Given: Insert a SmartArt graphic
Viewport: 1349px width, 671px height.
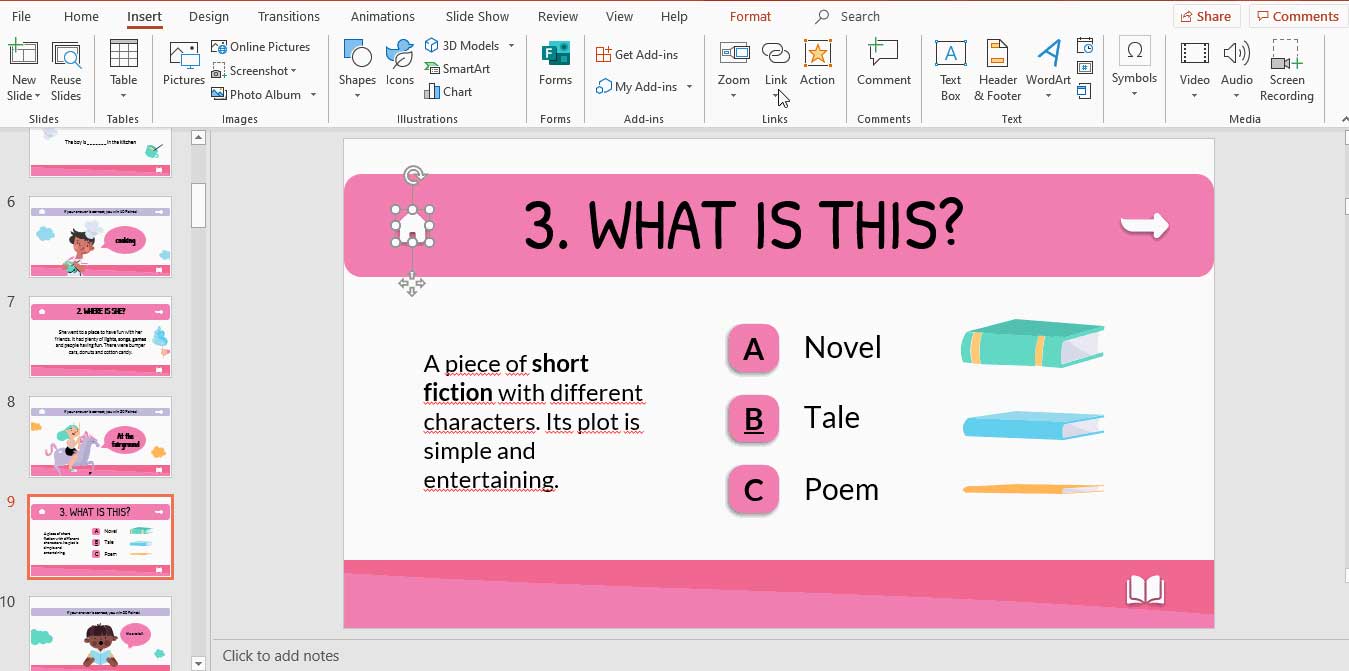Looking at the screenshot, I should coord(458,68).
